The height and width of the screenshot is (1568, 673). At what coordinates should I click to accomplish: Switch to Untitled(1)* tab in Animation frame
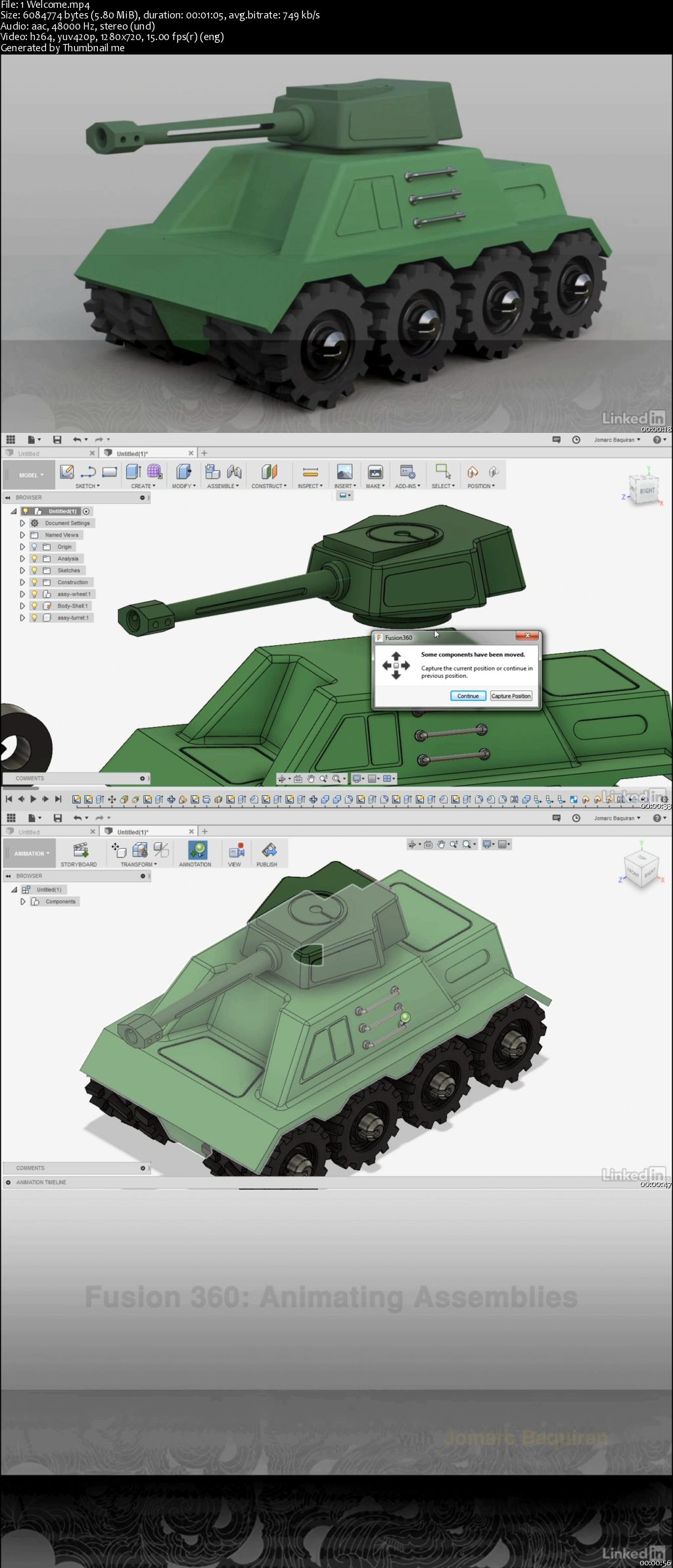coord(149,832)
